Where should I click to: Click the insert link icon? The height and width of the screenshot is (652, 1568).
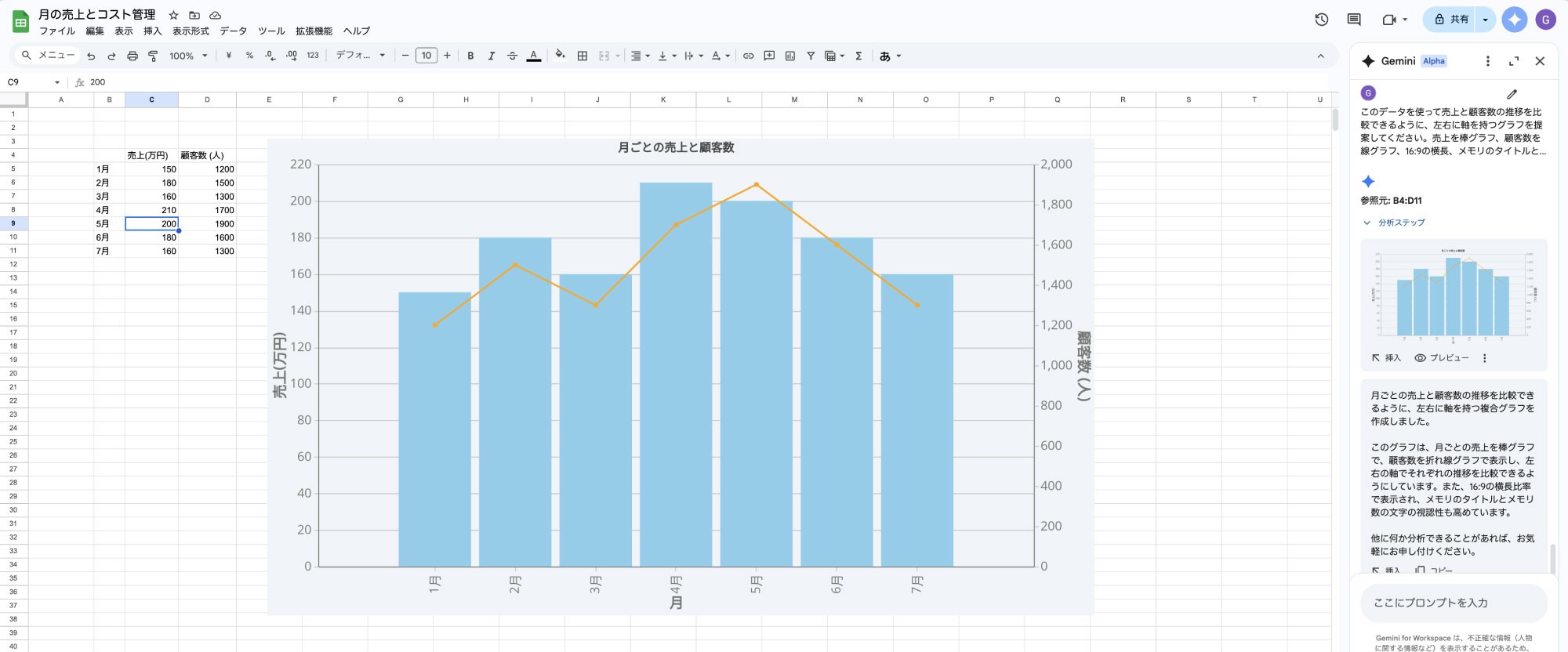748,56
